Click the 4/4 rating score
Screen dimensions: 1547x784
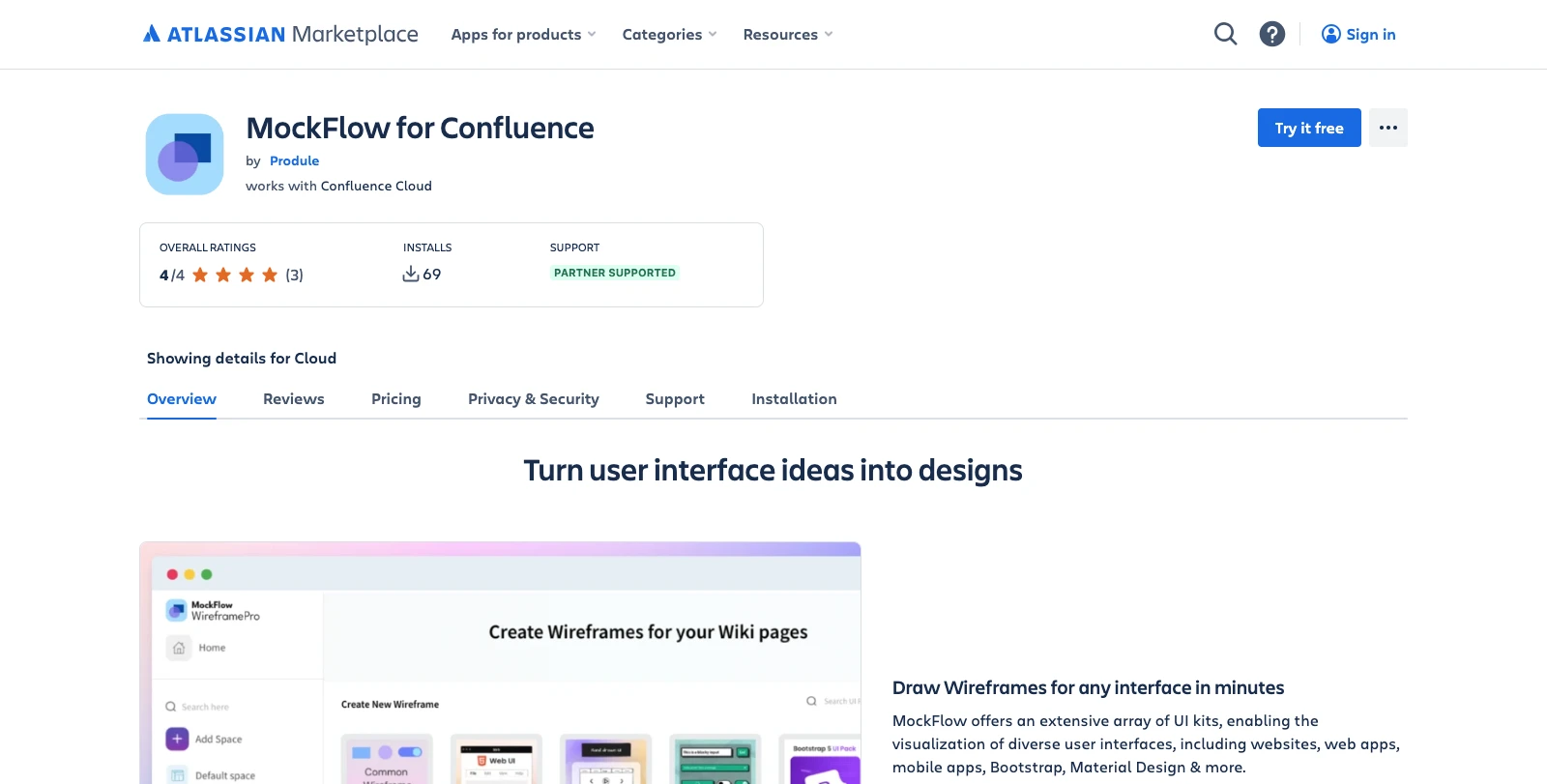[x=172, y=275]
